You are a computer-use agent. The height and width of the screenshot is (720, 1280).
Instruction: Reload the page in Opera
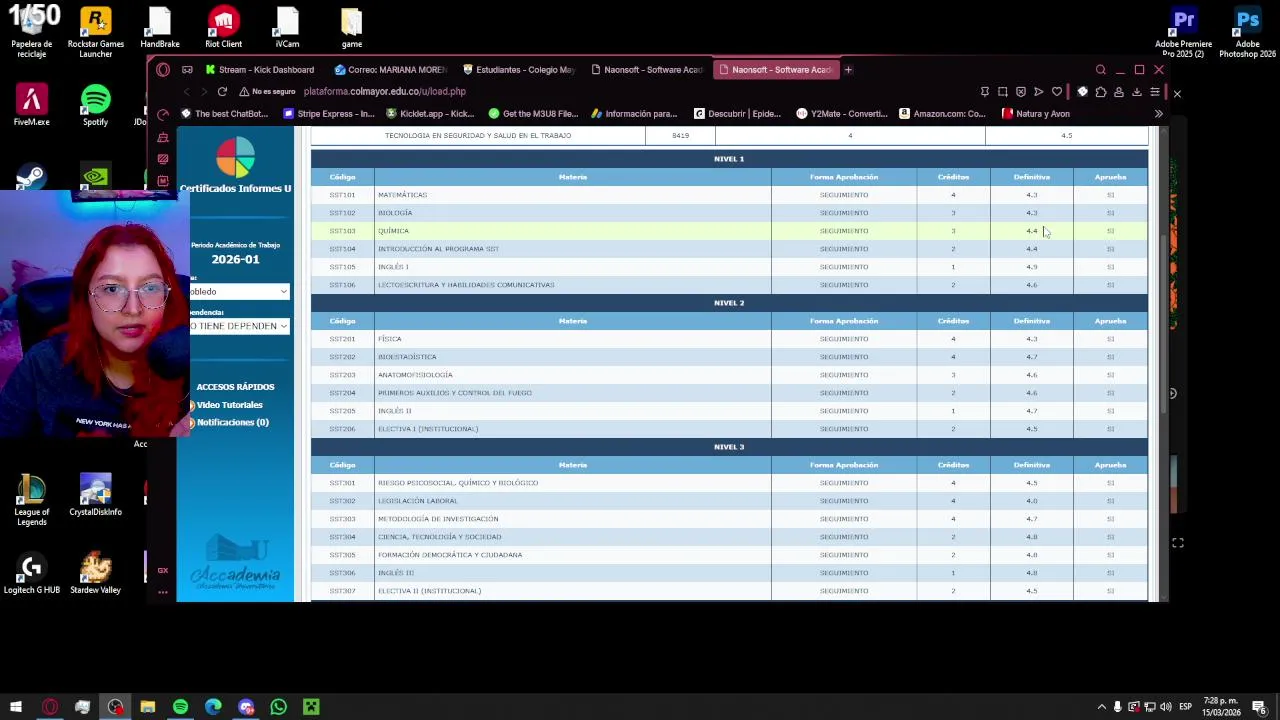[222, 91]
